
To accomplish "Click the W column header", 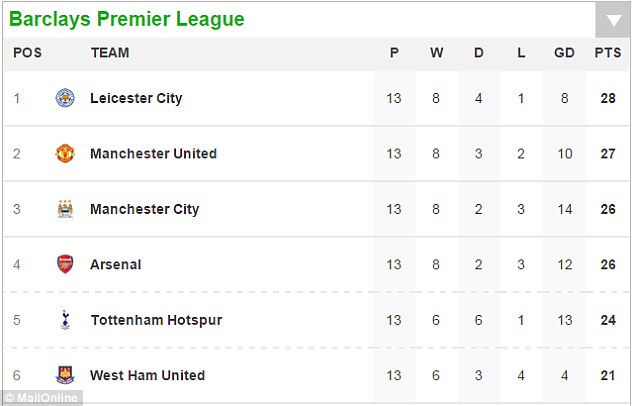I will [436, 53].
